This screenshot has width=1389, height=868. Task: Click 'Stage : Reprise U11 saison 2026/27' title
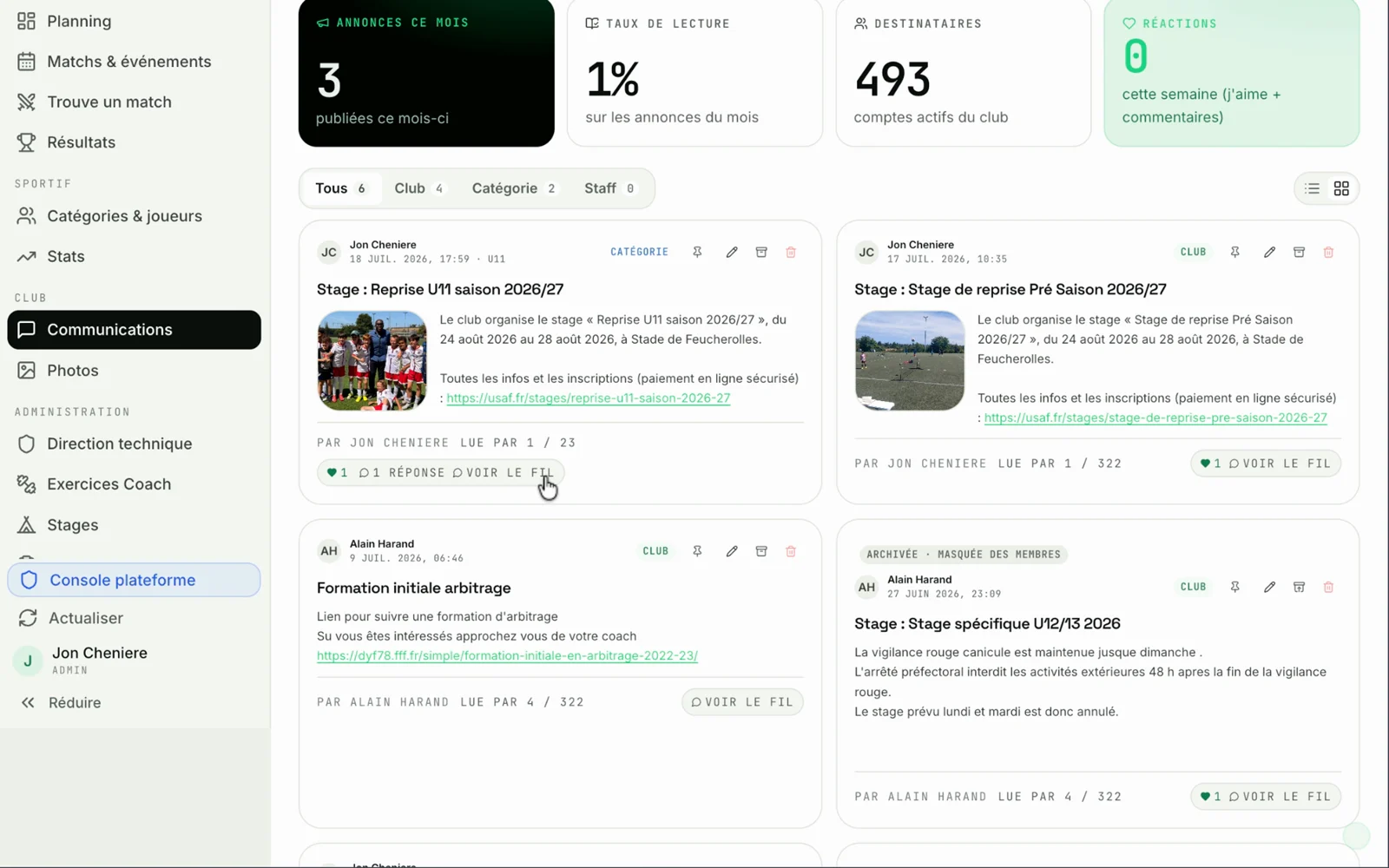[440, 289]
